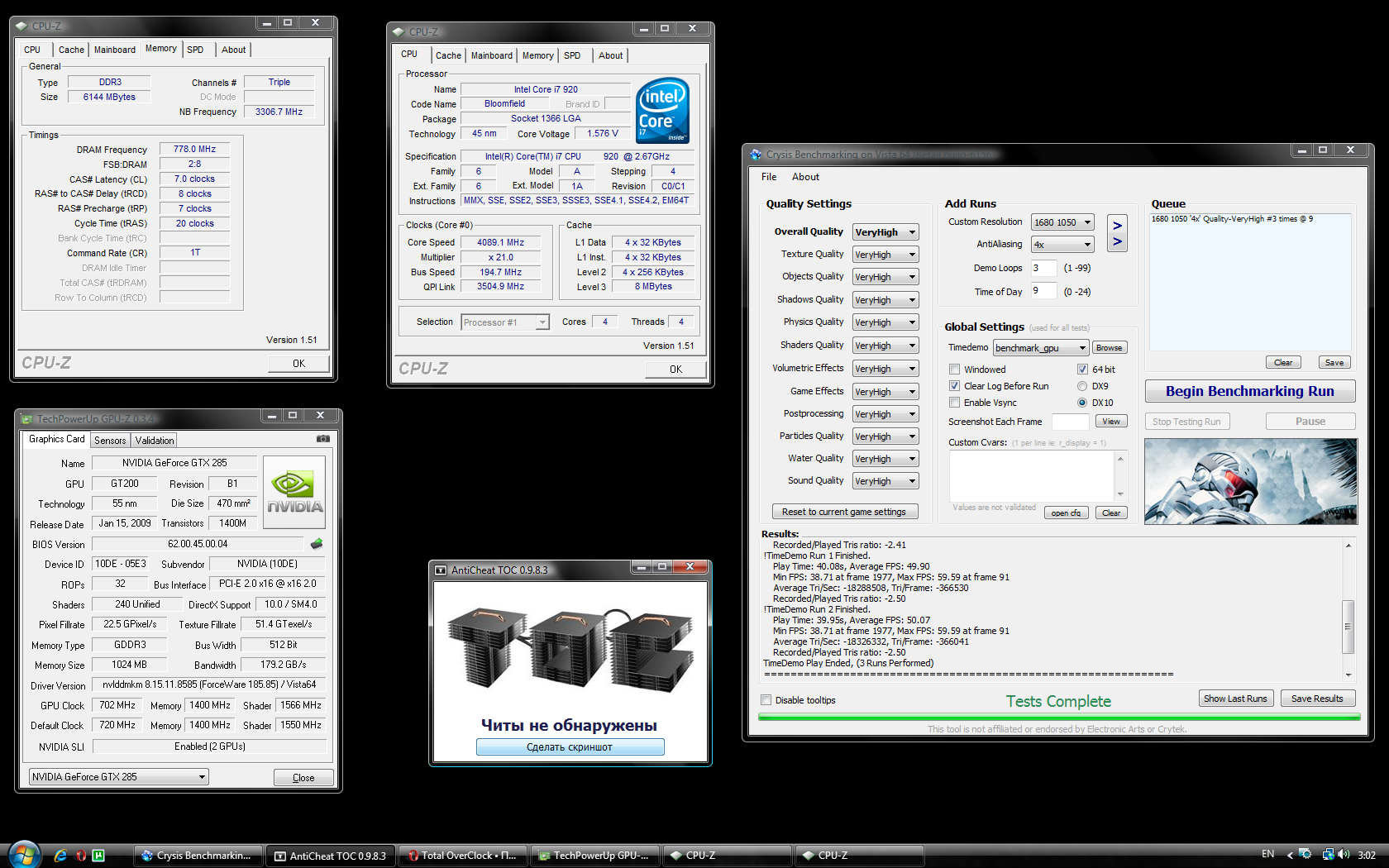
Task: Click Reset to current game settings
Action: pos(844,512)
